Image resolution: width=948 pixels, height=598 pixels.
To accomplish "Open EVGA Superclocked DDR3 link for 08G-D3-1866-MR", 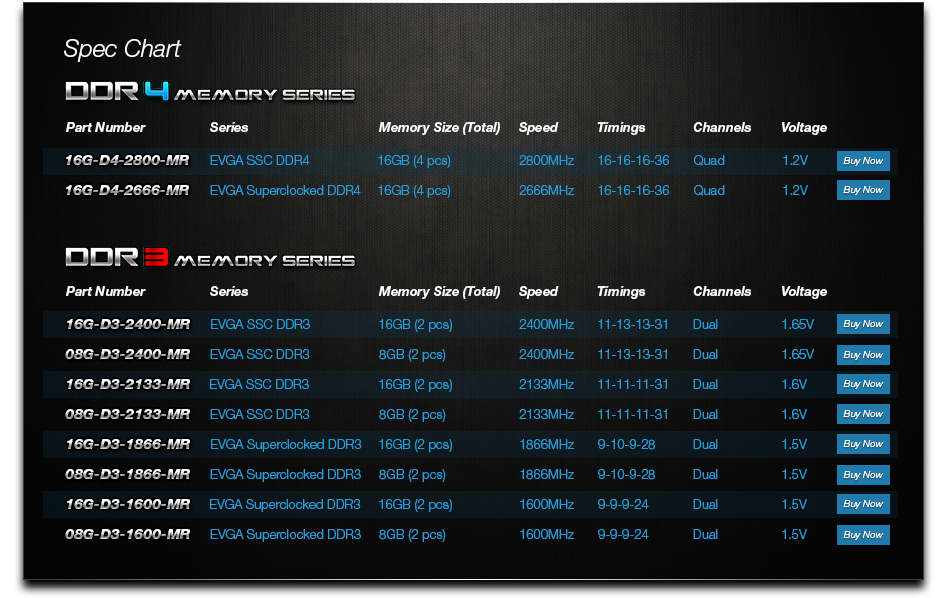I will pyautogui.click(x=285, y=475).
